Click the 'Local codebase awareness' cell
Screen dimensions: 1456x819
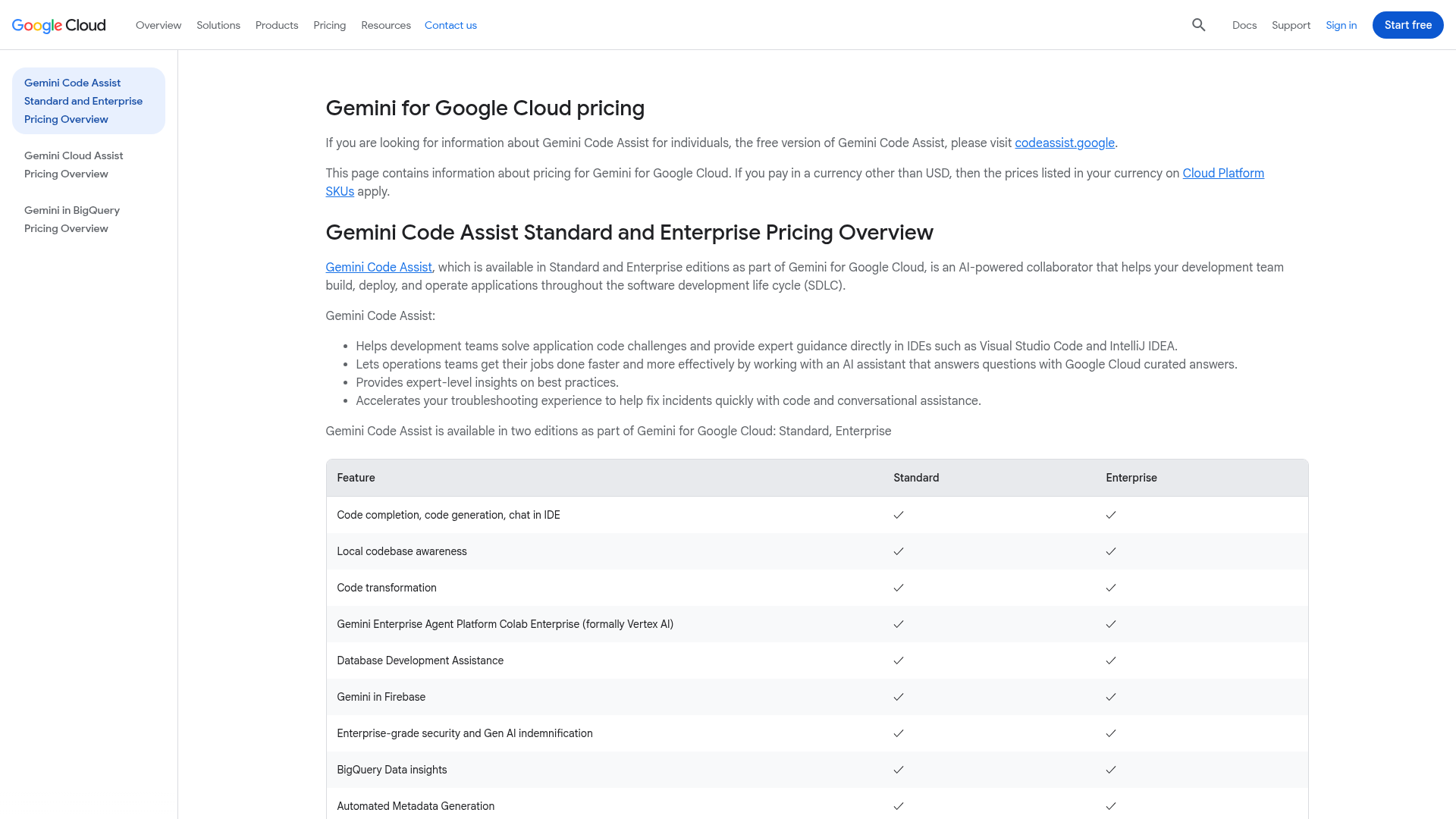[x=402, y=551]
